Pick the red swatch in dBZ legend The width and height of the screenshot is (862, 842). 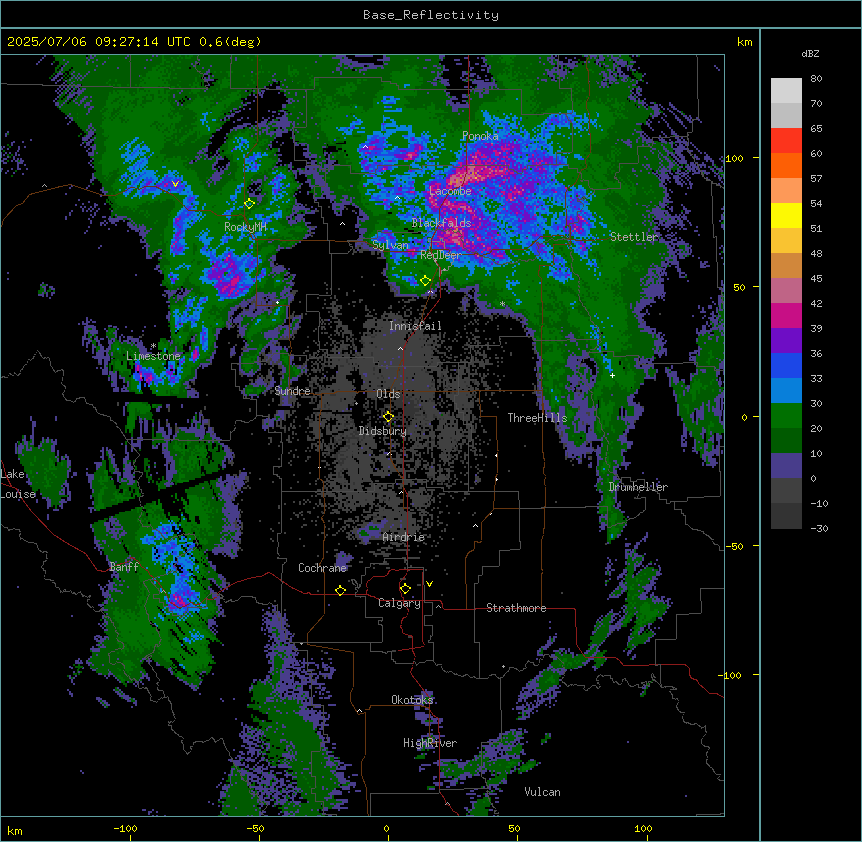pyautogui.click(x=786, y=140)
